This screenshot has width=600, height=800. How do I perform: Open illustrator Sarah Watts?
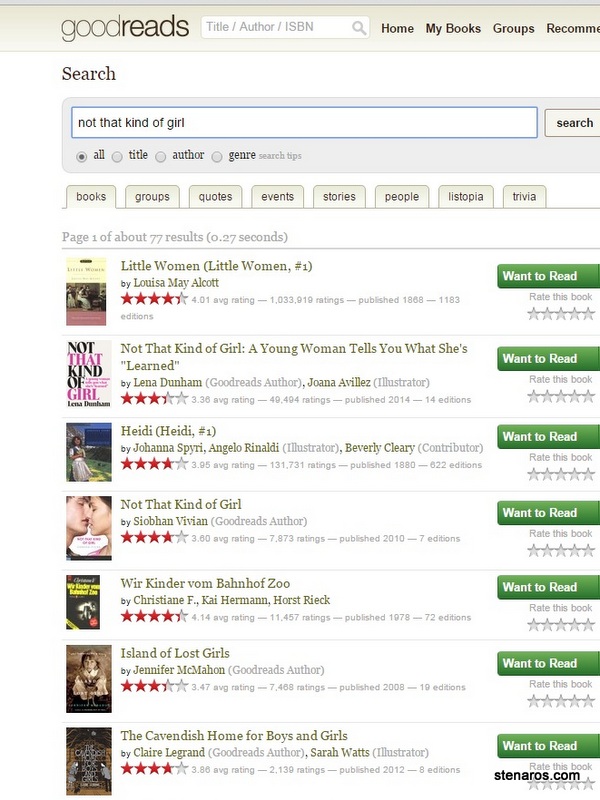(340, 753)
